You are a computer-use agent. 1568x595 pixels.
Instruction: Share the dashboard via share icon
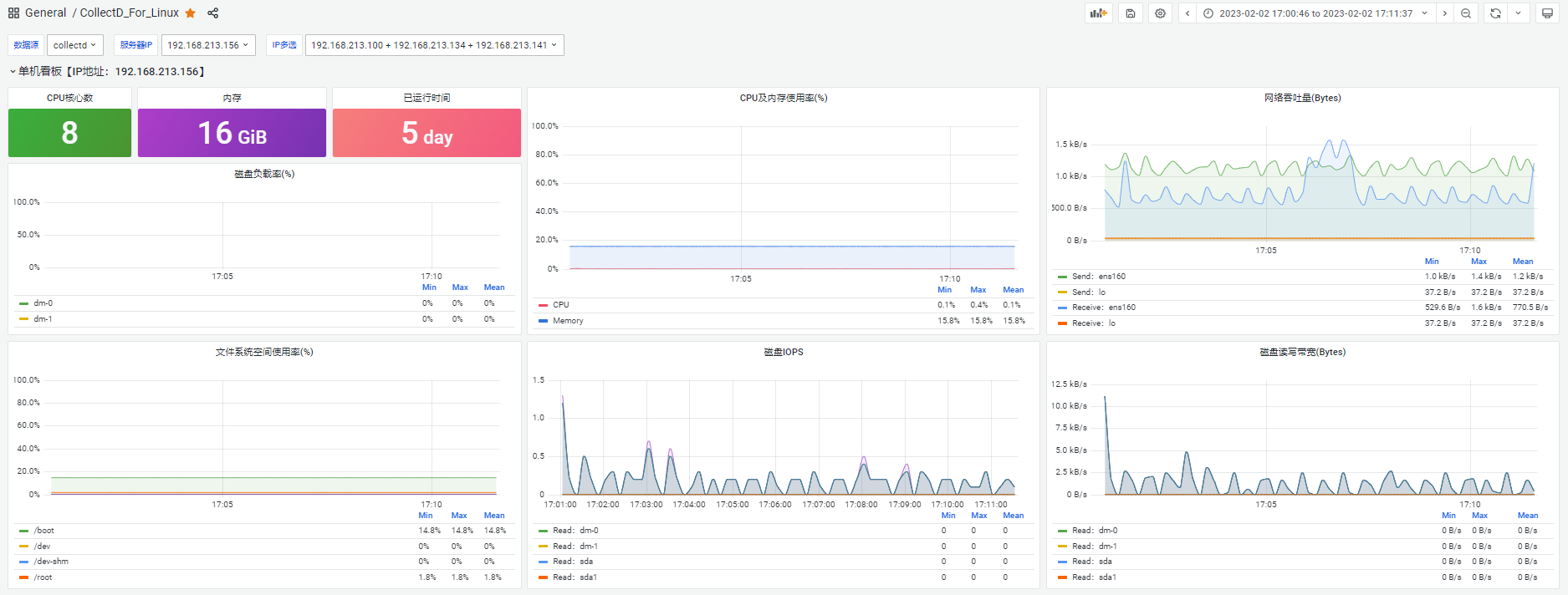pyautogui.click(x=213, y=13)
